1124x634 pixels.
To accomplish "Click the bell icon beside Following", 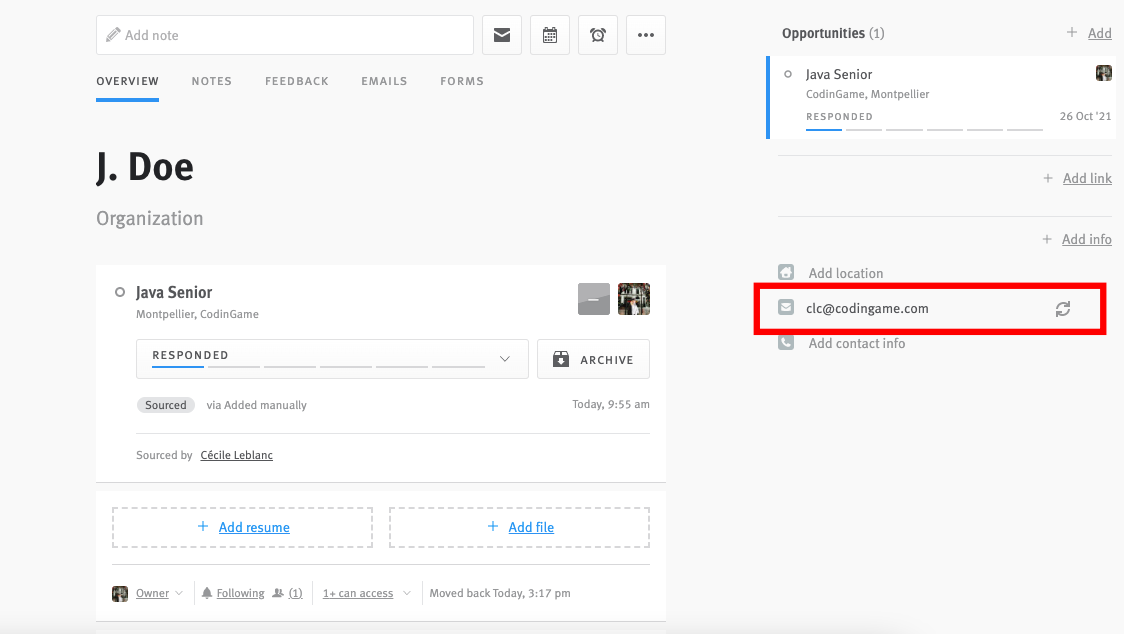I will point(207,593).
